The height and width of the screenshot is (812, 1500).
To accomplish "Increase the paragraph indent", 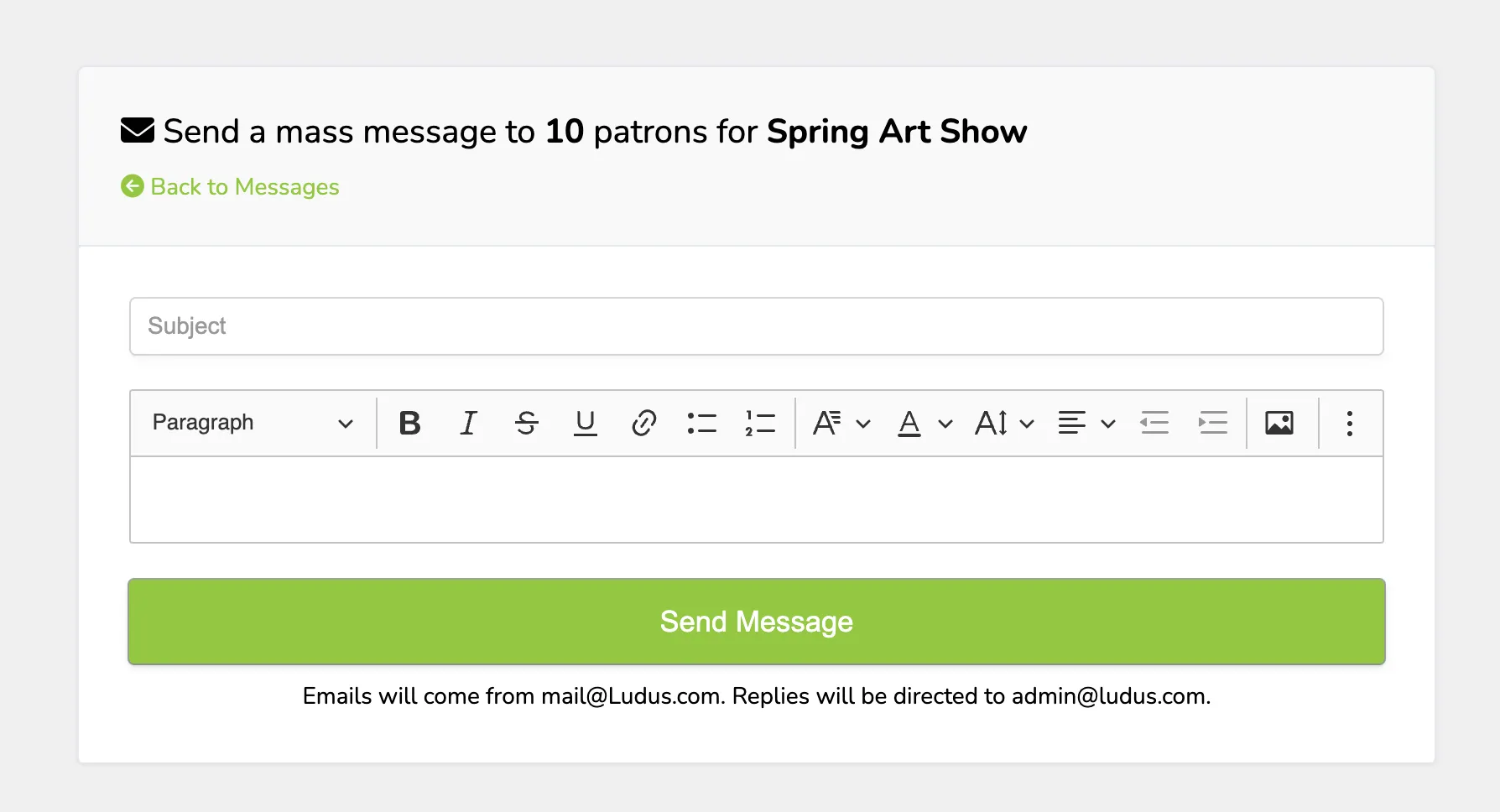I will pos(1213,423).
